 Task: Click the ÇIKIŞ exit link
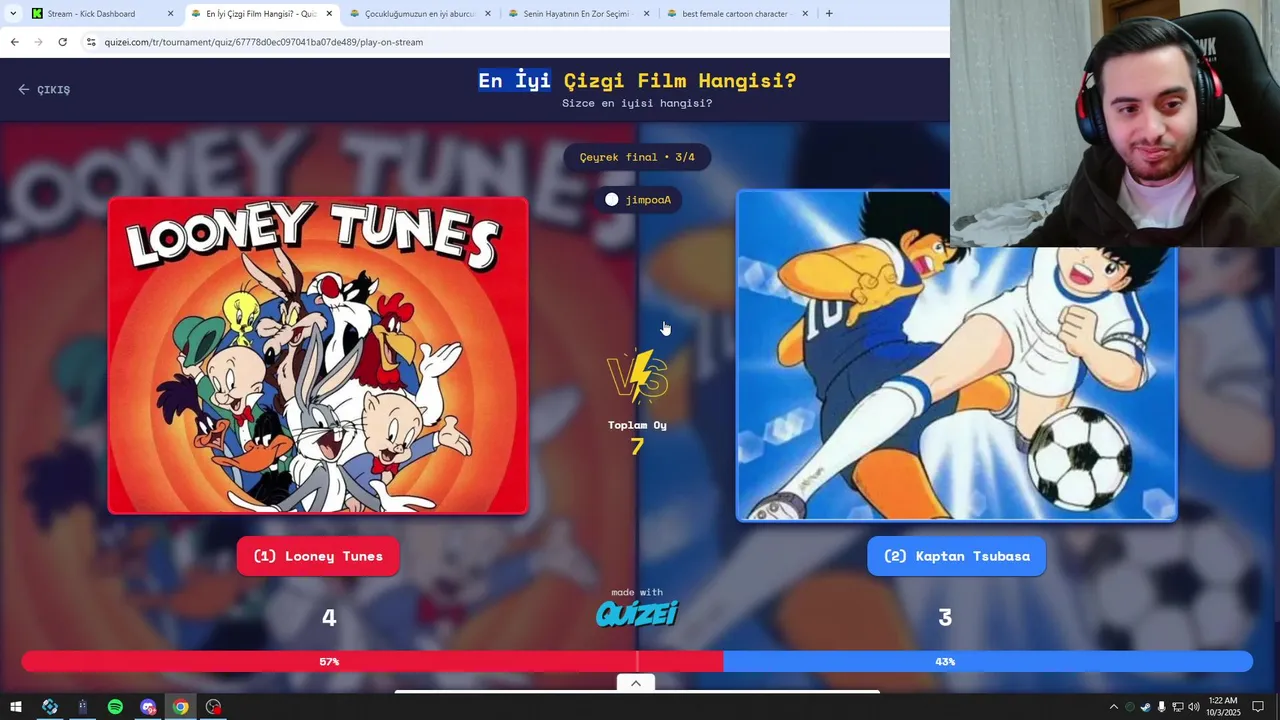coord(44,89)
